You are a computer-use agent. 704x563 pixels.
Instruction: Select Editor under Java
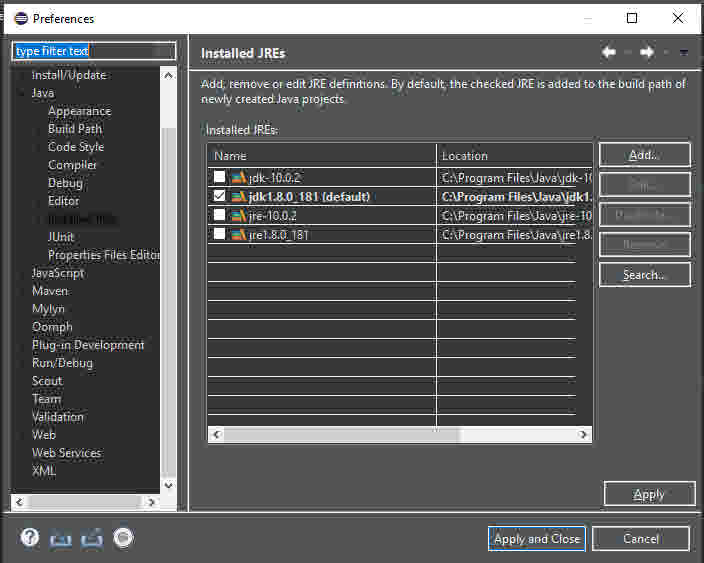point(63,201)
